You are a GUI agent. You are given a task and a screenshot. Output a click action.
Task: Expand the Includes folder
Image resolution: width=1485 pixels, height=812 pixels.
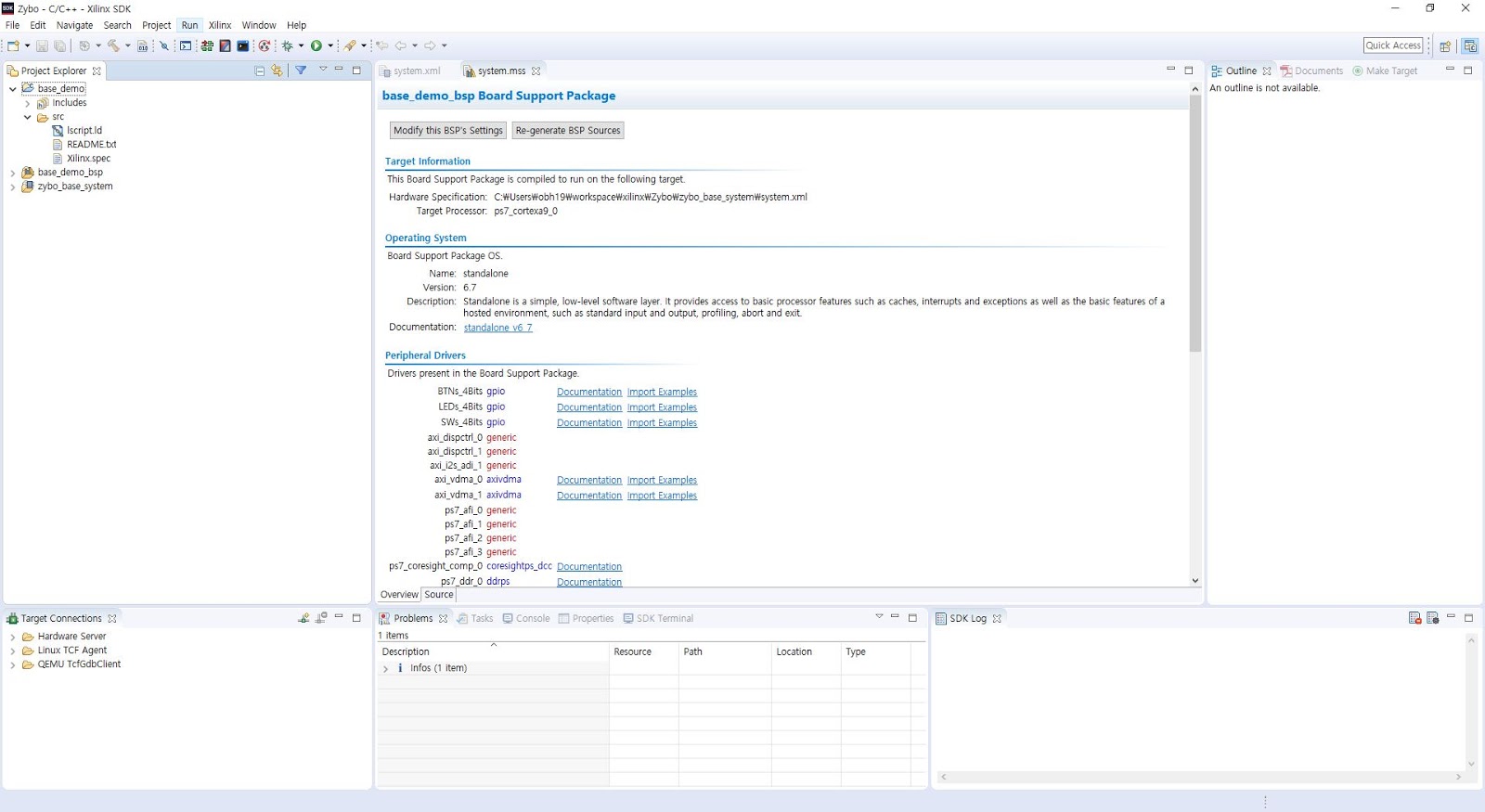click(28, 104)
